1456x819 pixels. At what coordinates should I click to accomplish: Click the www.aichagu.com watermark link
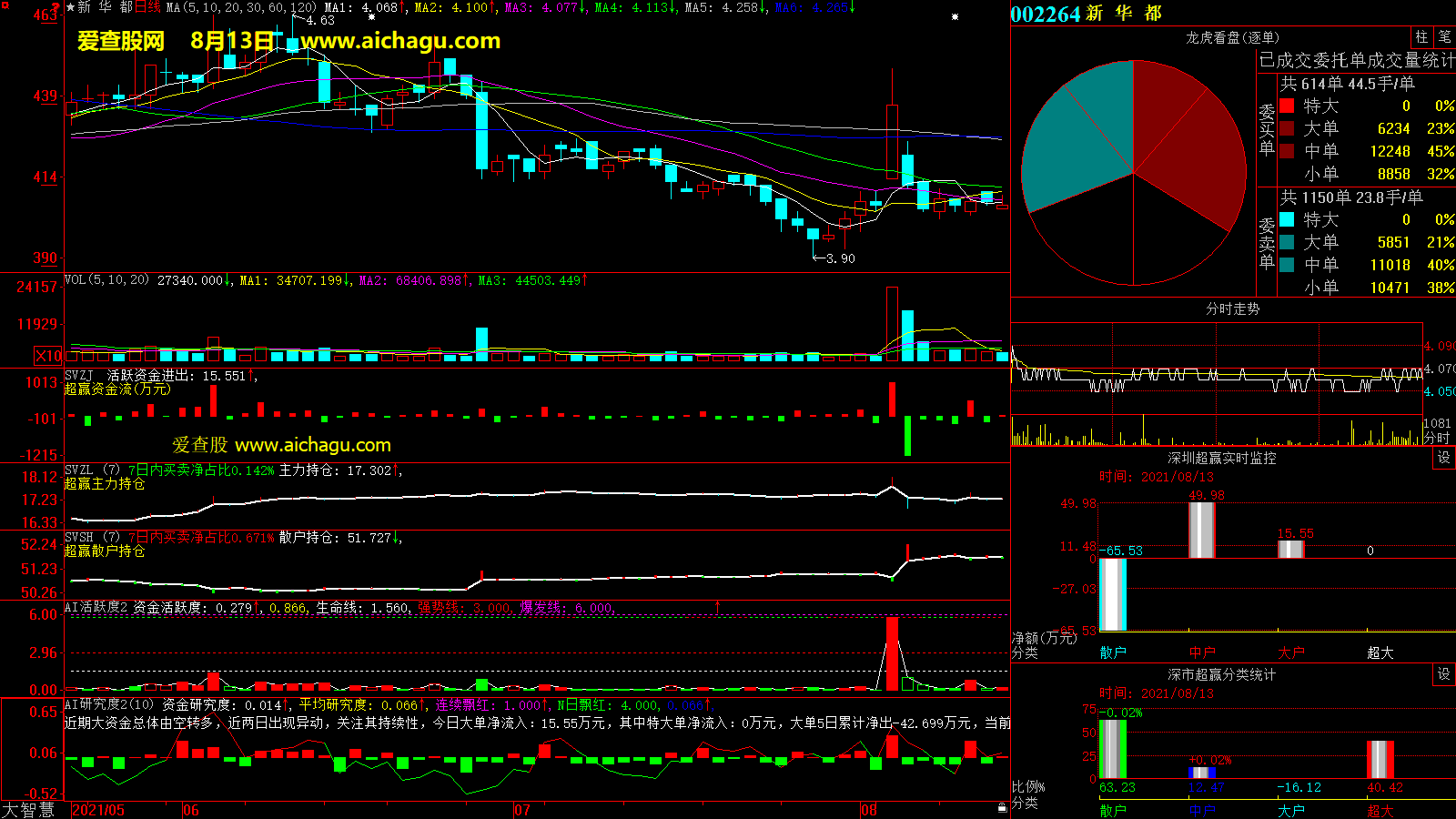point(400,41)
